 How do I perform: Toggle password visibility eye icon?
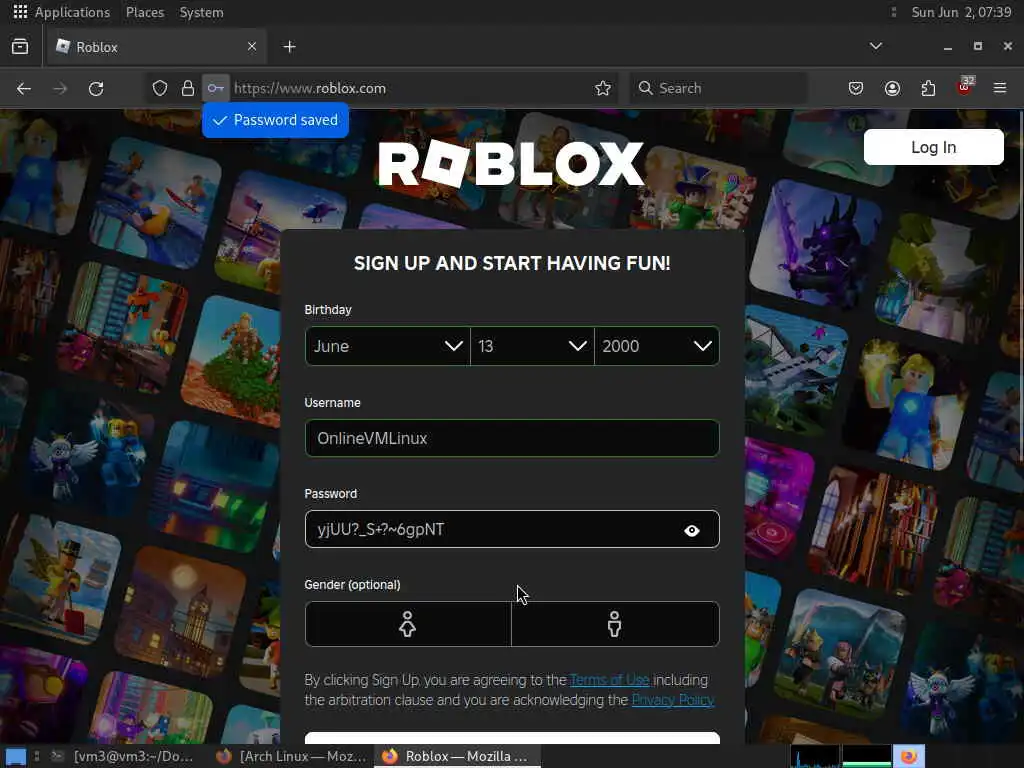coord(692,530)
